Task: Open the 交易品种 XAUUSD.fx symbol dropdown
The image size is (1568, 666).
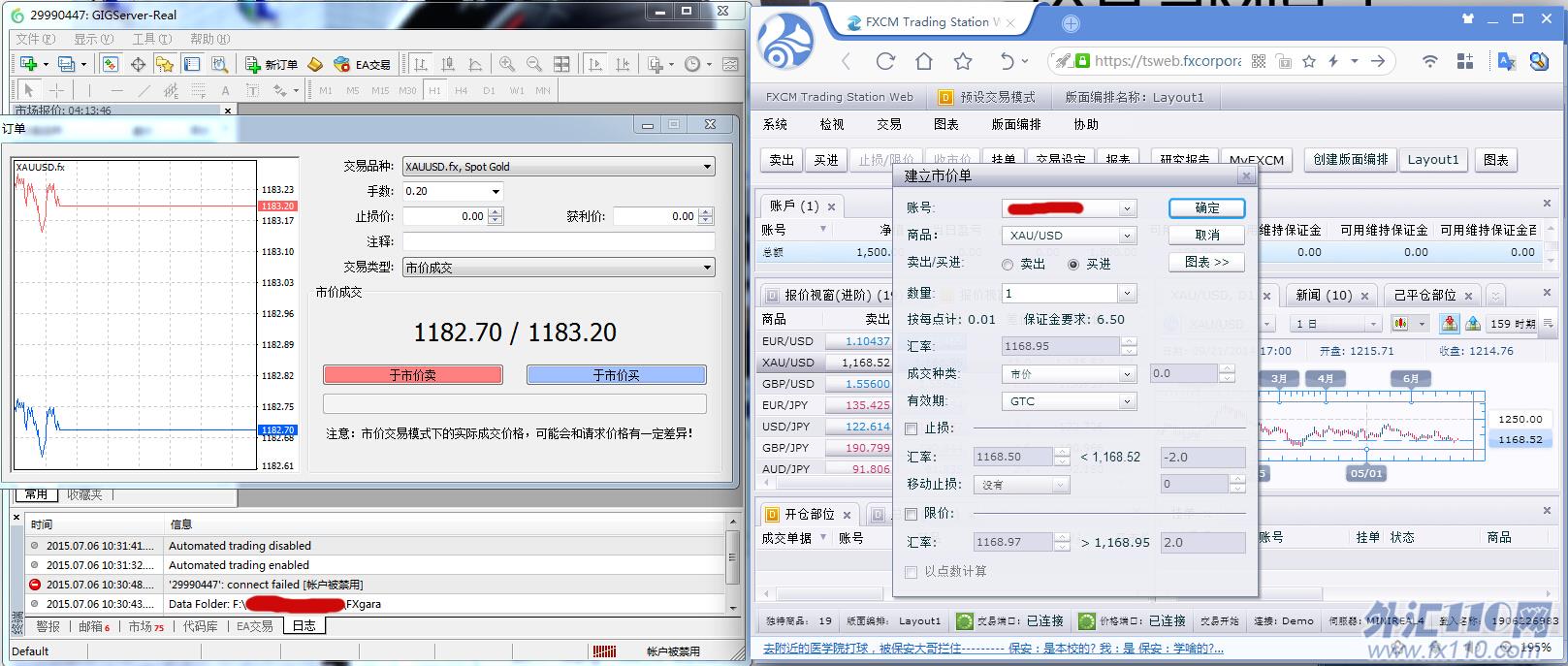Action: tap(559, 167)
